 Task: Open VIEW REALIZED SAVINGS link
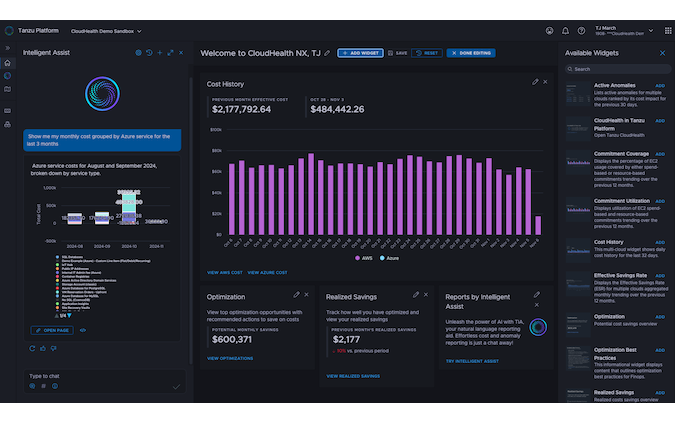pyautogui.click(x=353, y=376)
